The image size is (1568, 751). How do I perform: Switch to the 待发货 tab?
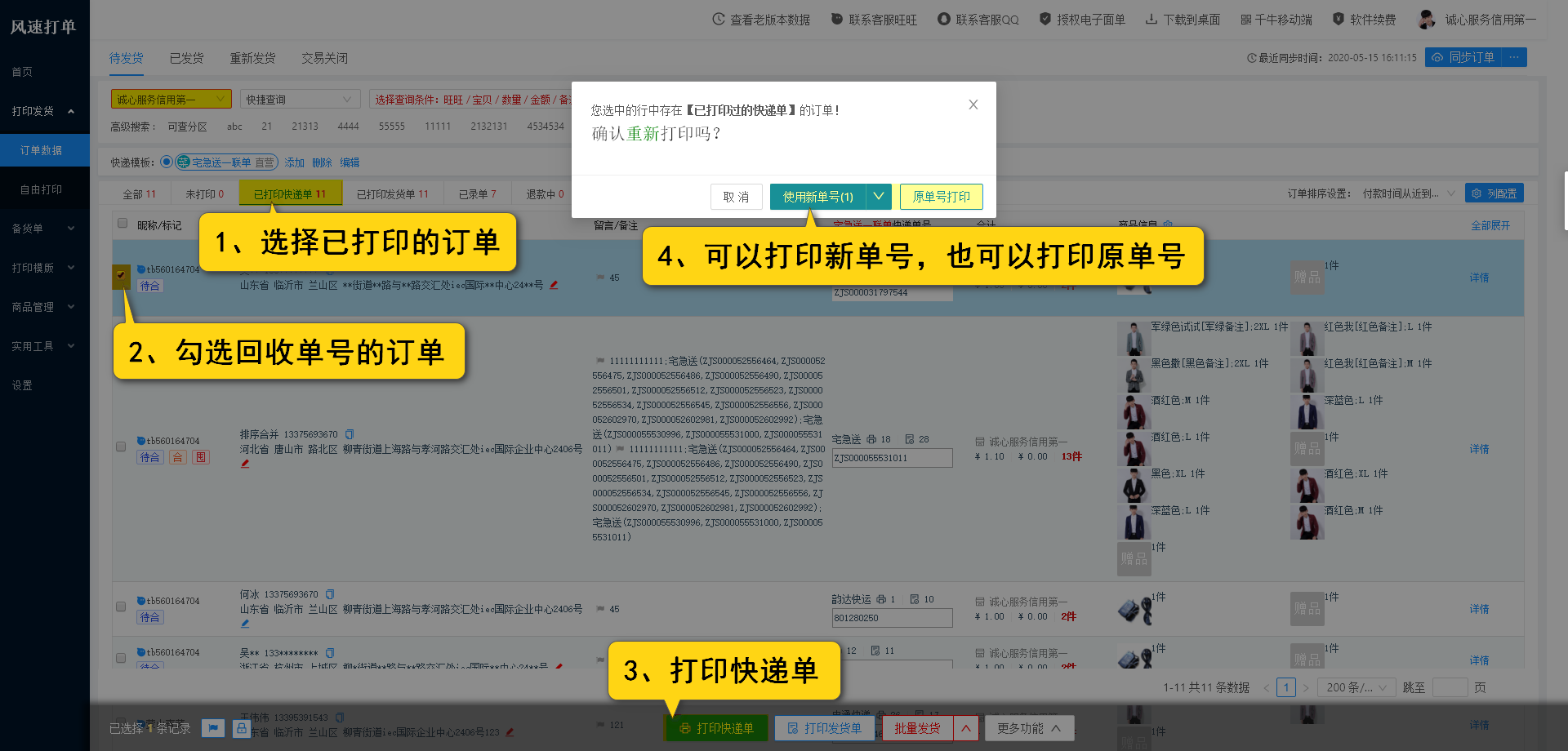tap(127, 58)
